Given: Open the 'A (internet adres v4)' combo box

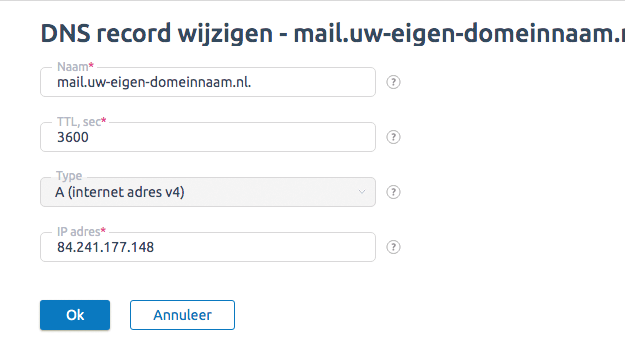Looking at the screenshot, I should [208, 192].
